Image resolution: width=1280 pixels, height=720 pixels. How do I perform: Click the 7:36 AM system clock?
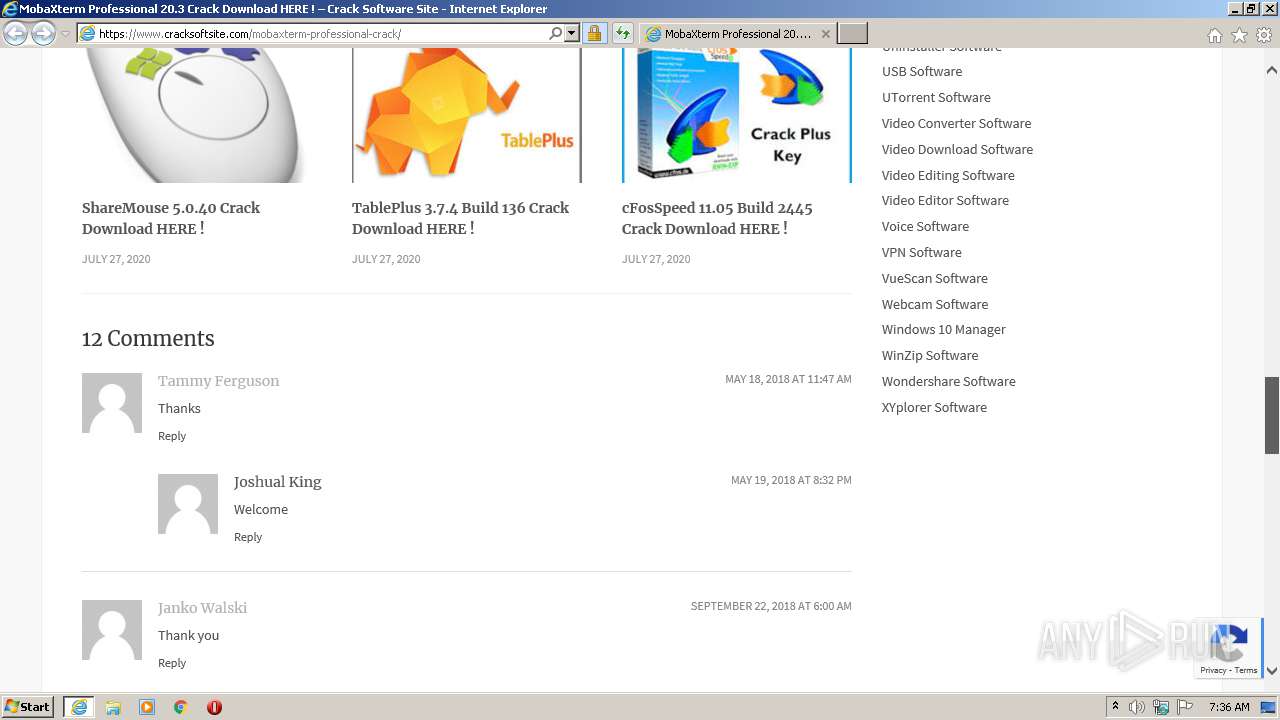point(1229,707)
